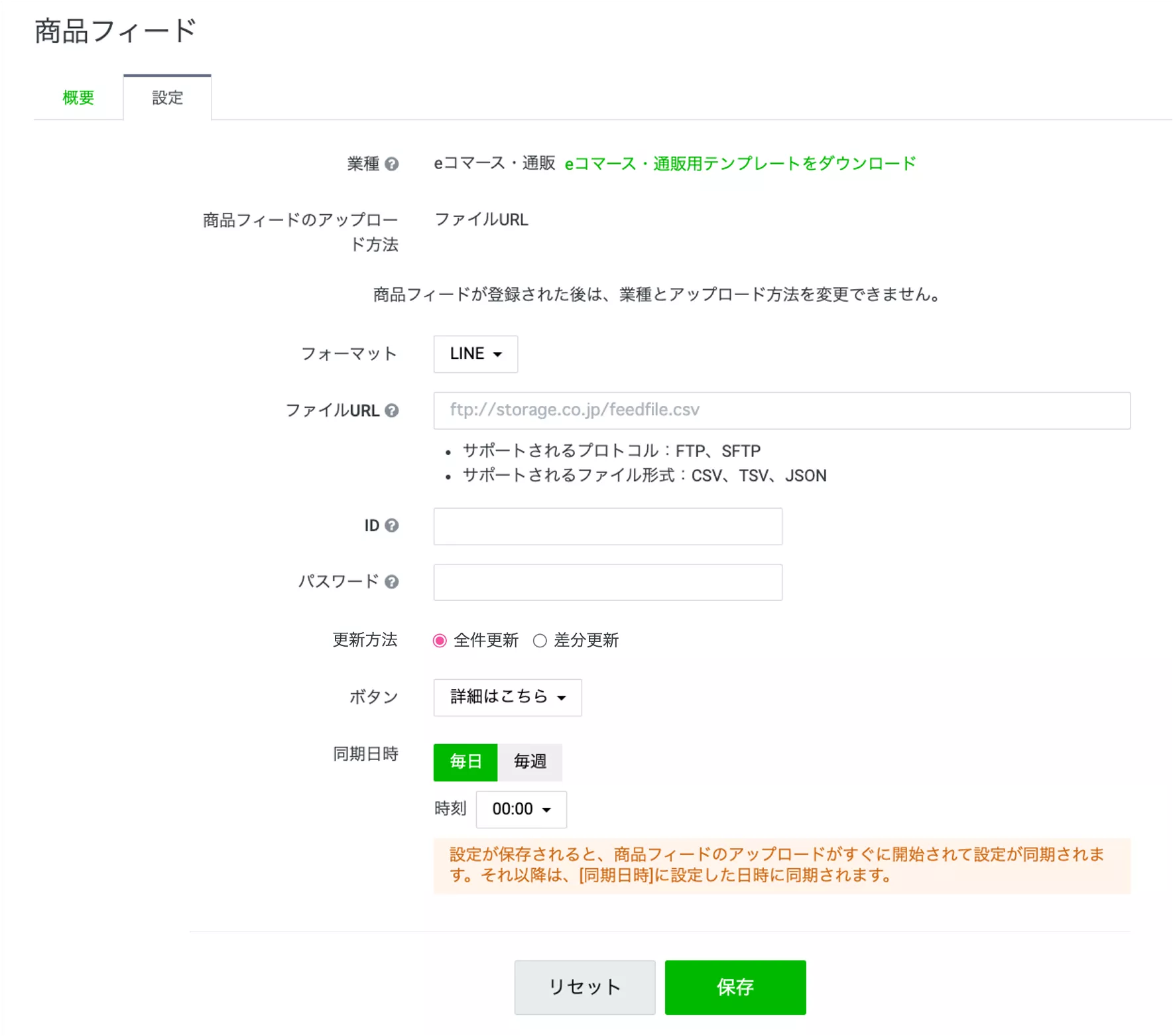Open the 00:00 time dropdown
Image resolution: width=1173 pixels, height=1036 pixels.
pyautogui.click(x=521, y=809)
